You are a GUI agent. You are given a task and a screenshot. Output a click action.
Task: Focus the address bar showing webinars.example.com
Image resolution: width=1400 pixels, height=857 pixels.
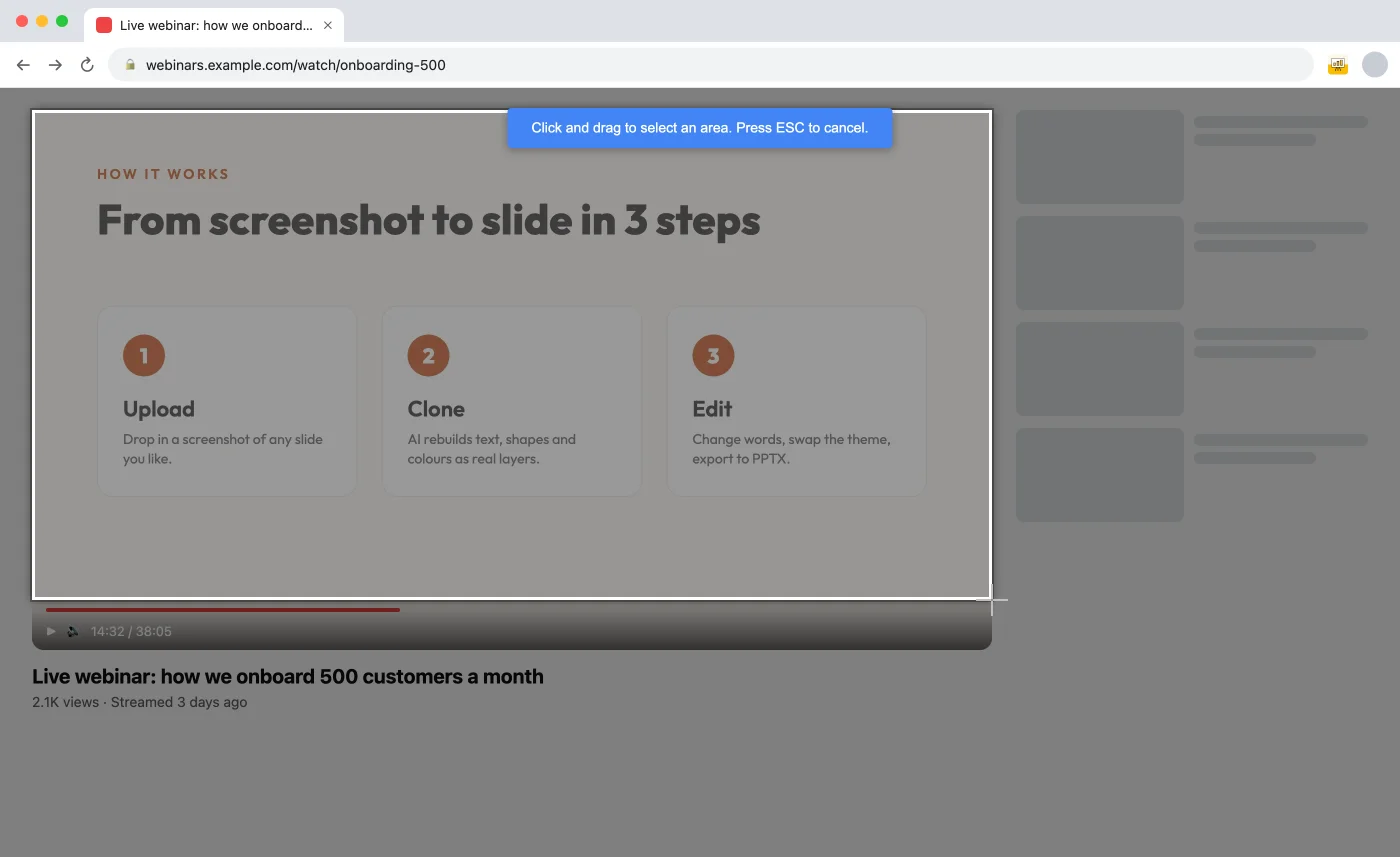click(711, 65)
